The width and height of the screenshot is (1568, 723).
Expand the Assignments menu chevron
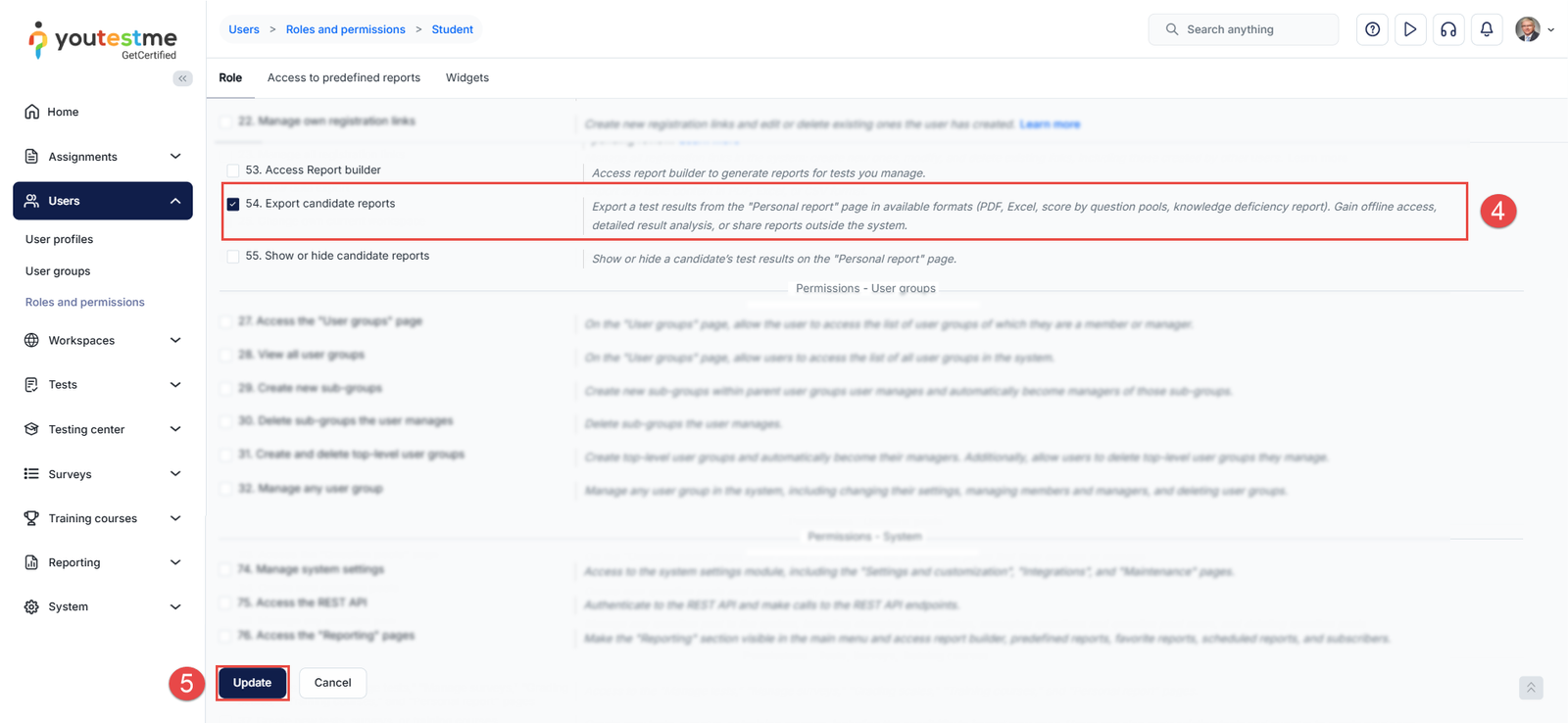point(175,157)
